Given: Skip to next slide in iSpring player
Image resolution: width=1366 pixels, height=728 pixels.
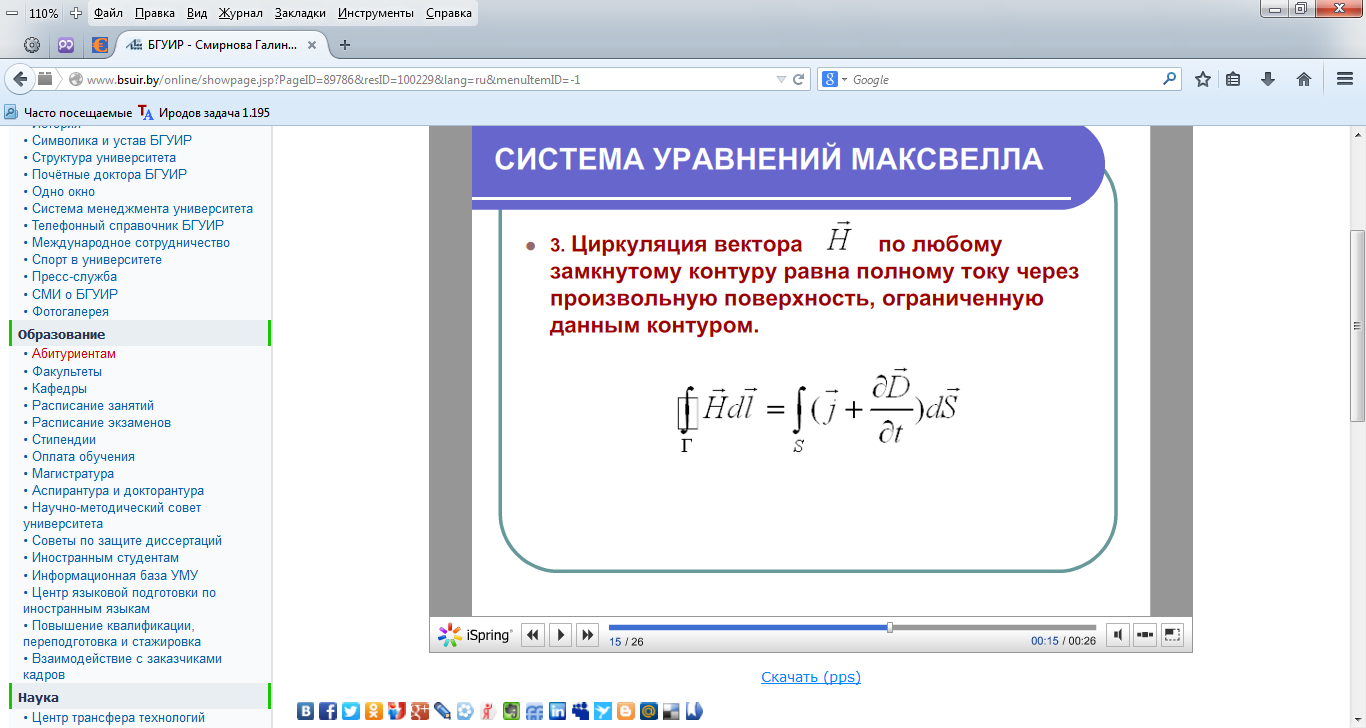Looking at the screenshot, I should [588, 634].
